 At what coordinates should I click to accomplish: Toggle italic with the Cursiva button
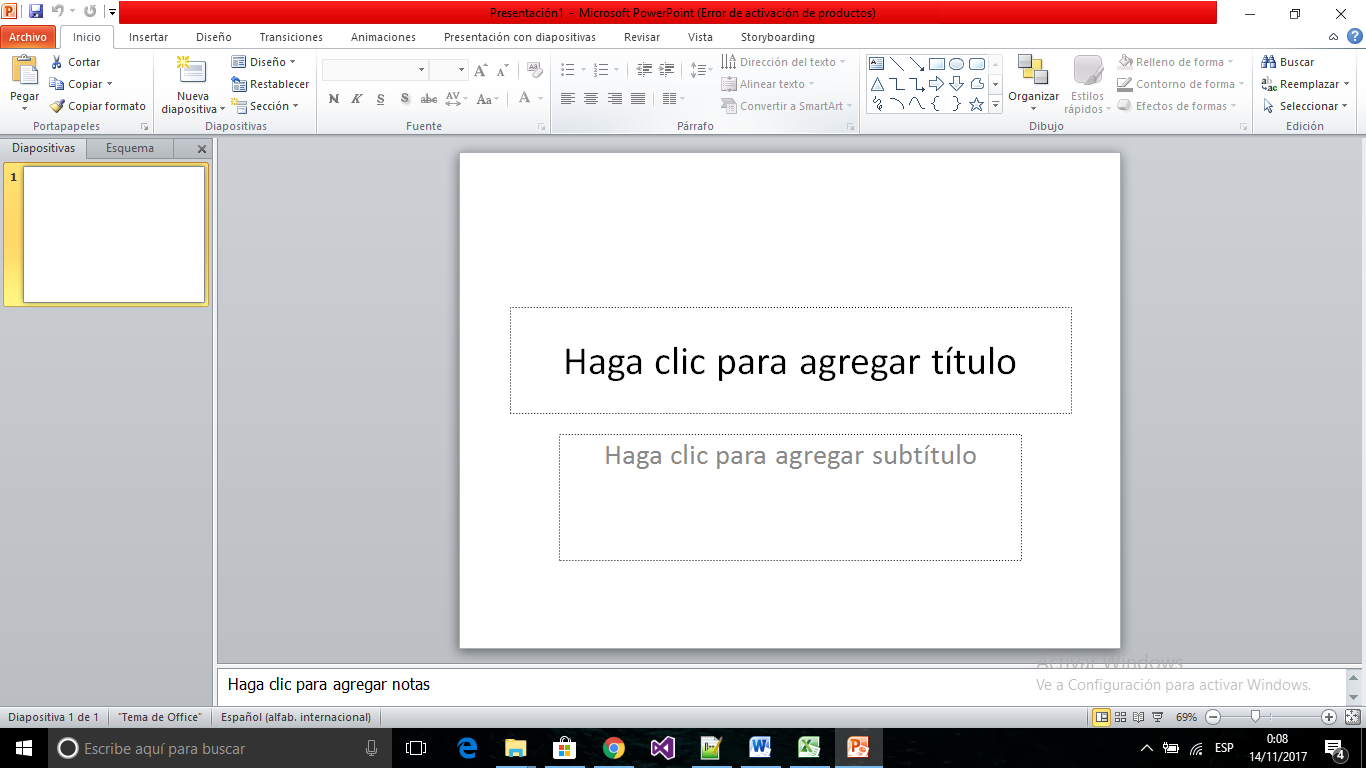(x=356, y=99)
